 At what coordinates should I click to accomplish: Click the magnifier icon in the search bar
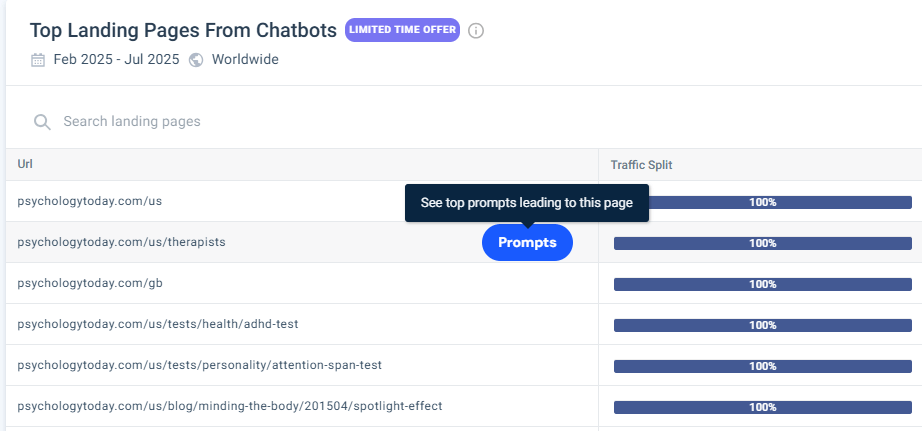point(42,122)
